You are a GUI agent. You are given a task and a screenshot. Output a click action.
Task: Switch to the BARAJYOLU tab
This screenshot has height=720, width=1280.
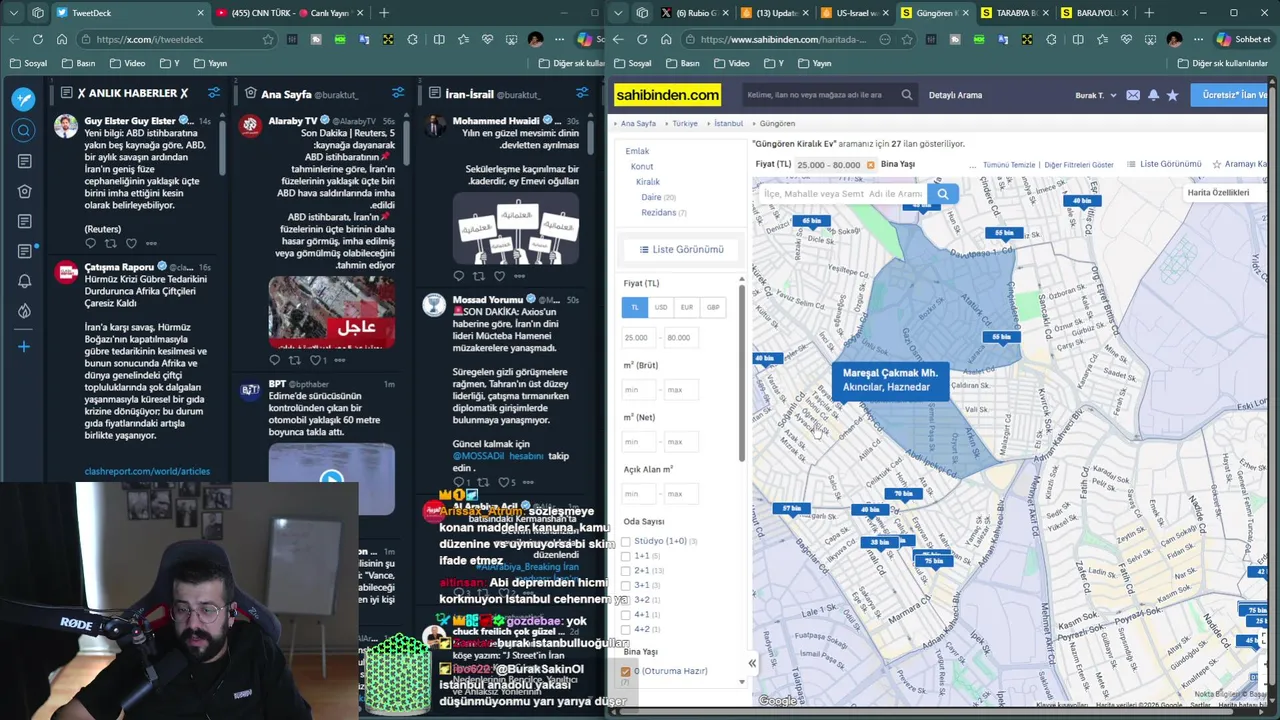point(1093,13)
